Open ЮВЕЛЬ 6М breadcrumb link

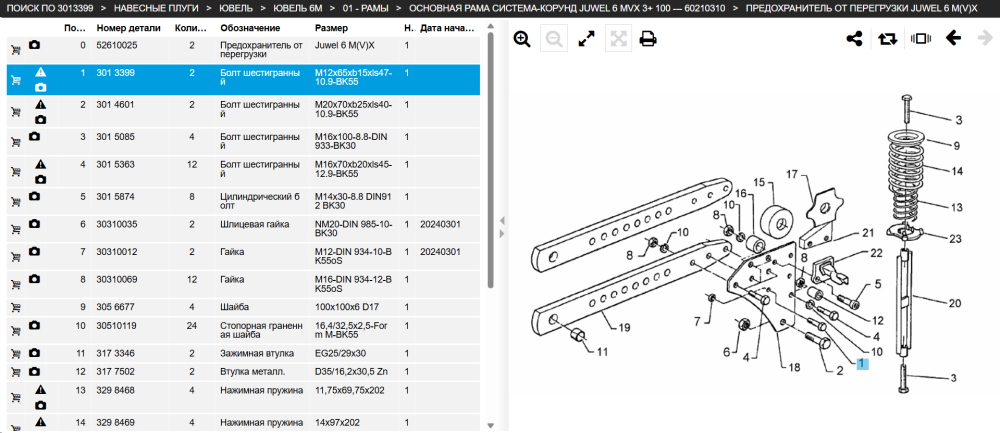tap(297, 8)
